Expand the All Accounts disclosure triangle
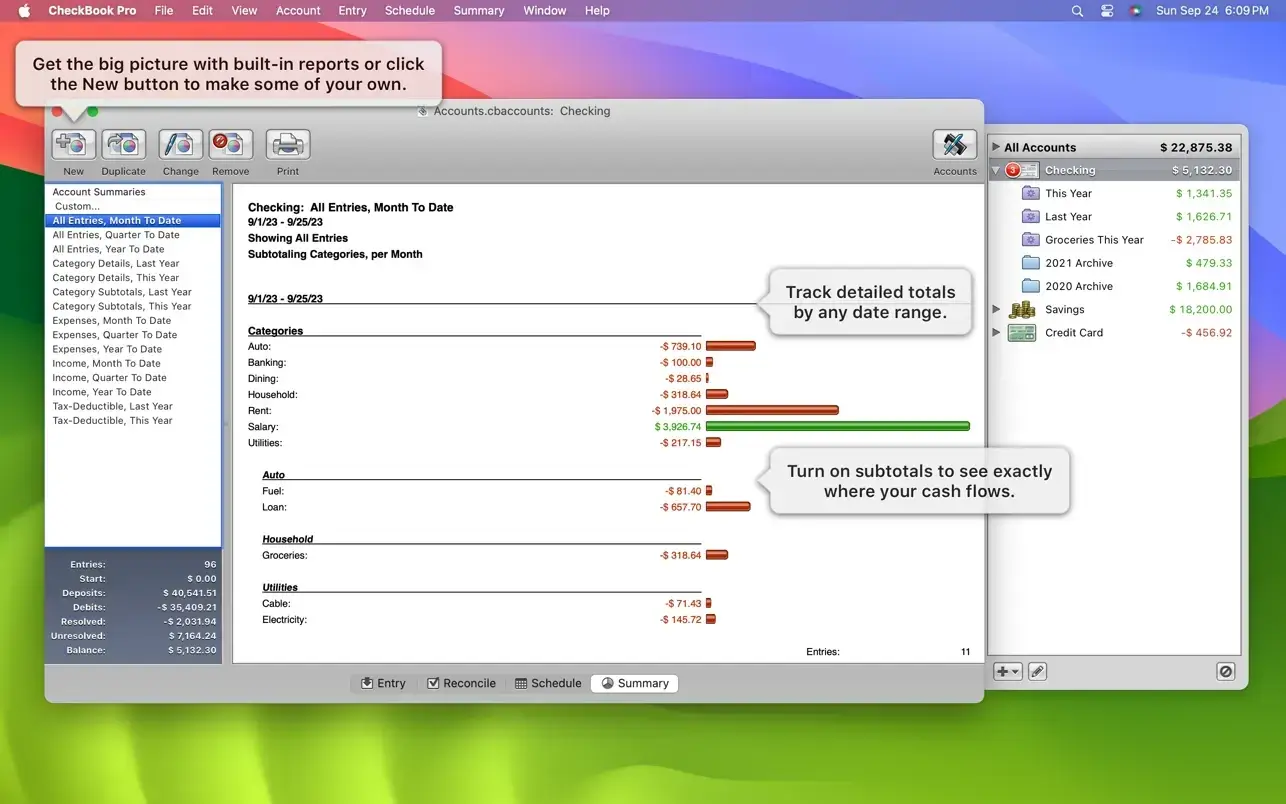Viewport: 1286px width, 804px height. coord(996,147)
